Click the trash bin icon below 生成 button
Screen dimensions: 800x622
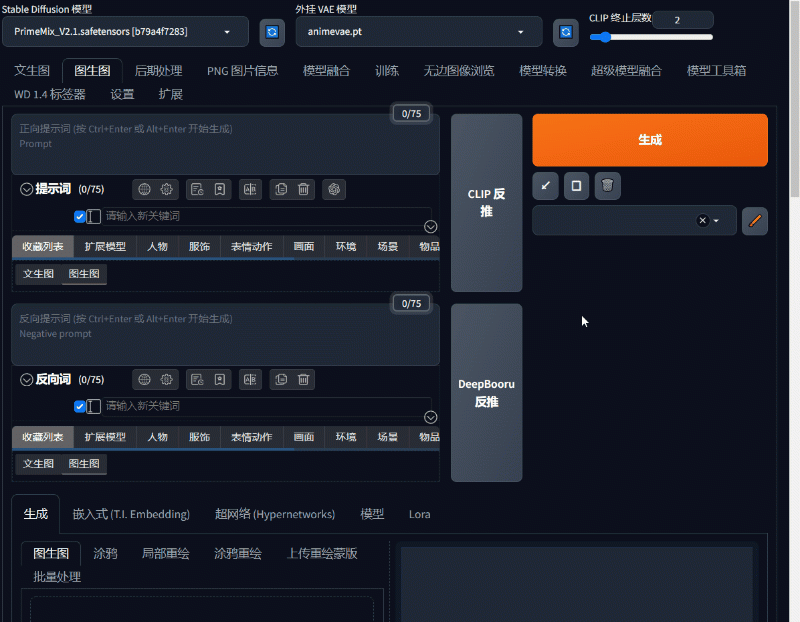[607, 186]
